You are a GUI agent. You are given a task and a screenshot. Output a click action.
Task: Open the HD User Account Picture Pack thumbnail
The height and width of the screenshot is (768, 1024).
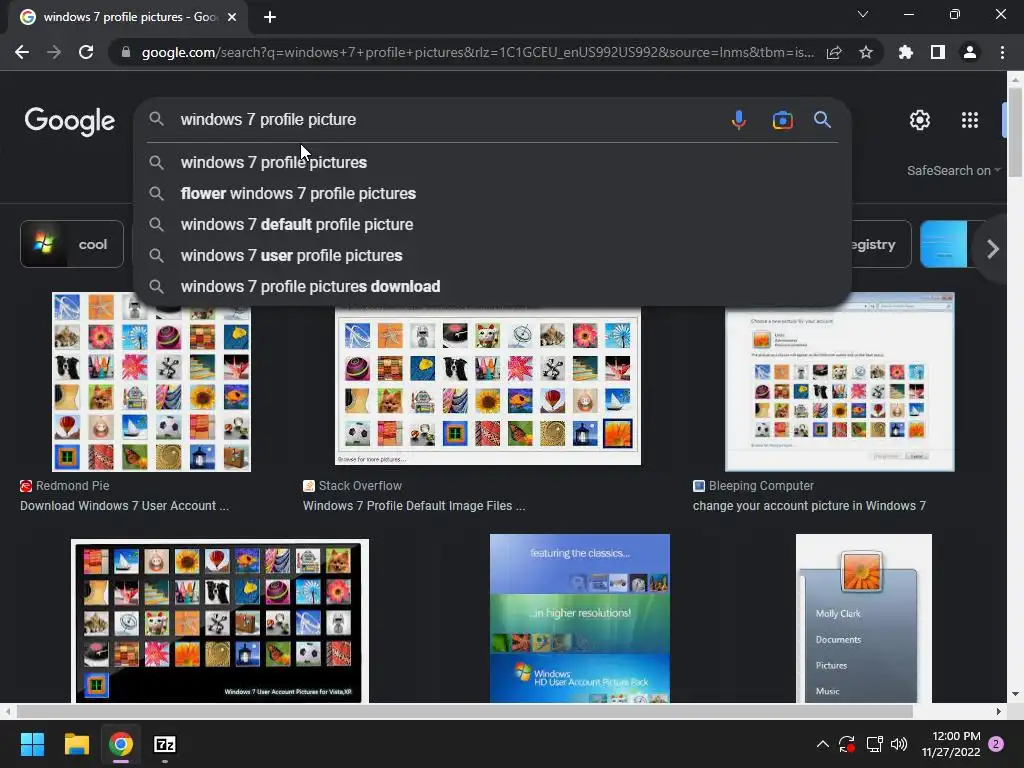point(580,618)
